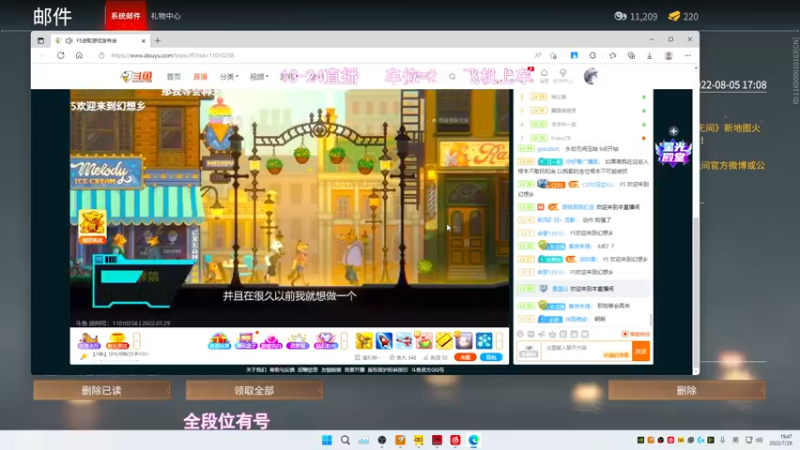Open the browser downloads icon
800x450 pixels.
pyautogui.click(x=649, y=56)
